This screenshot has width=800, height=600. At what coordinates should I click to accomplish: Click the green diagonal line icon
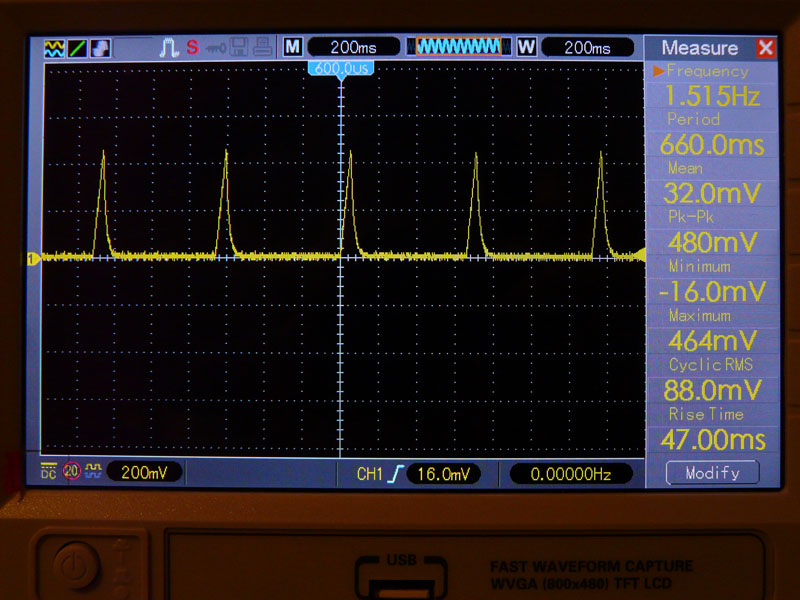click(77, 47)
